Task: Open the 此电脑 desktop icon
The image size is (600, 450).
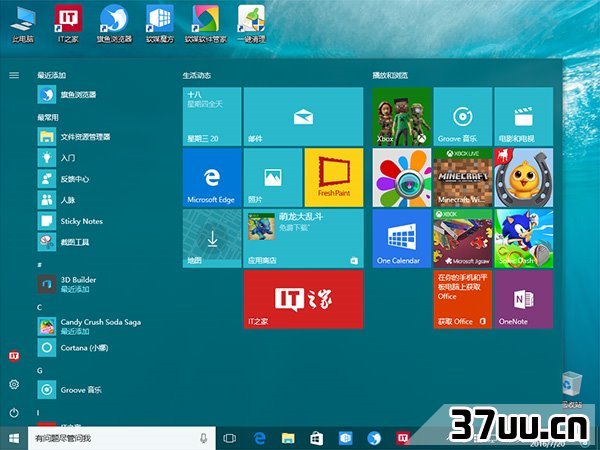Action: click(23, 24)
